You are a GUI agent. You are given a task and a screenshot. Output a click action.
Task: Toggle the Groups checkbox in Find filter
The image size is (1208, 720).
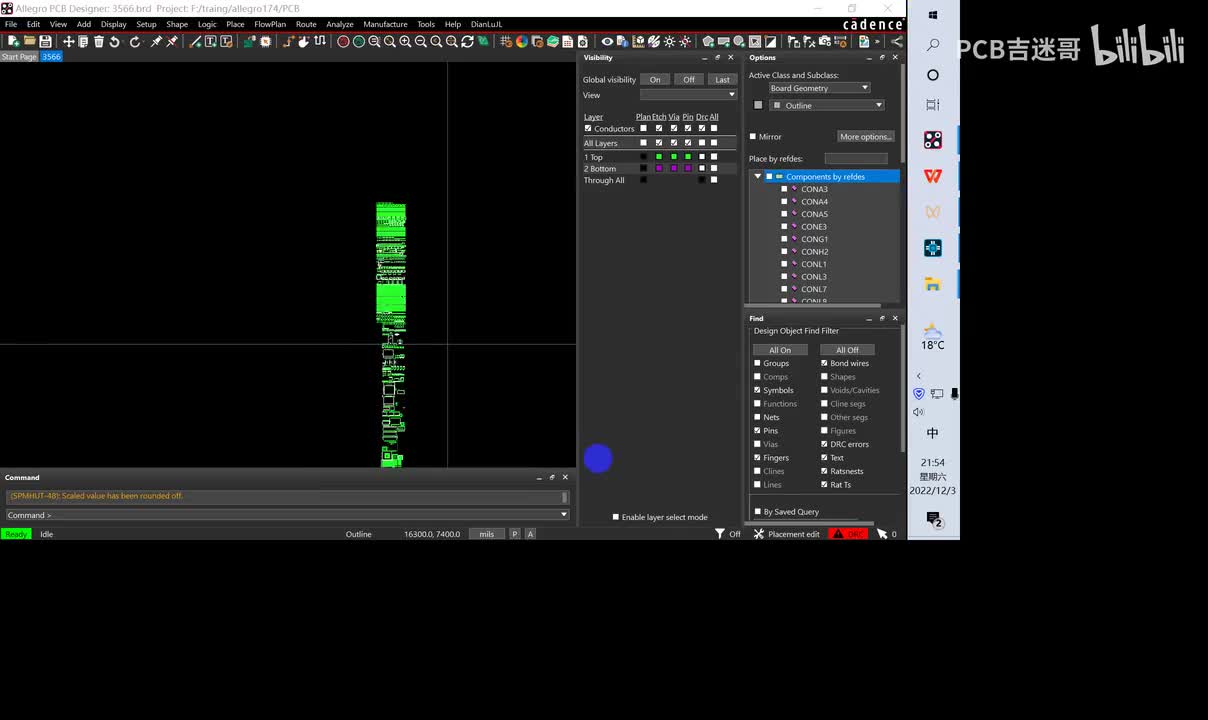(x=757, y=363)
